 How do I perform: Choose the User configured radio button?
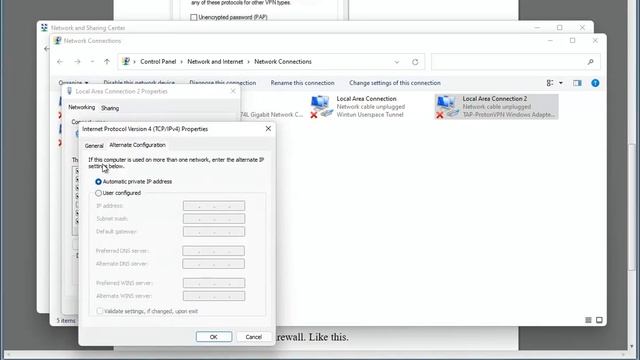pos(98,193)
